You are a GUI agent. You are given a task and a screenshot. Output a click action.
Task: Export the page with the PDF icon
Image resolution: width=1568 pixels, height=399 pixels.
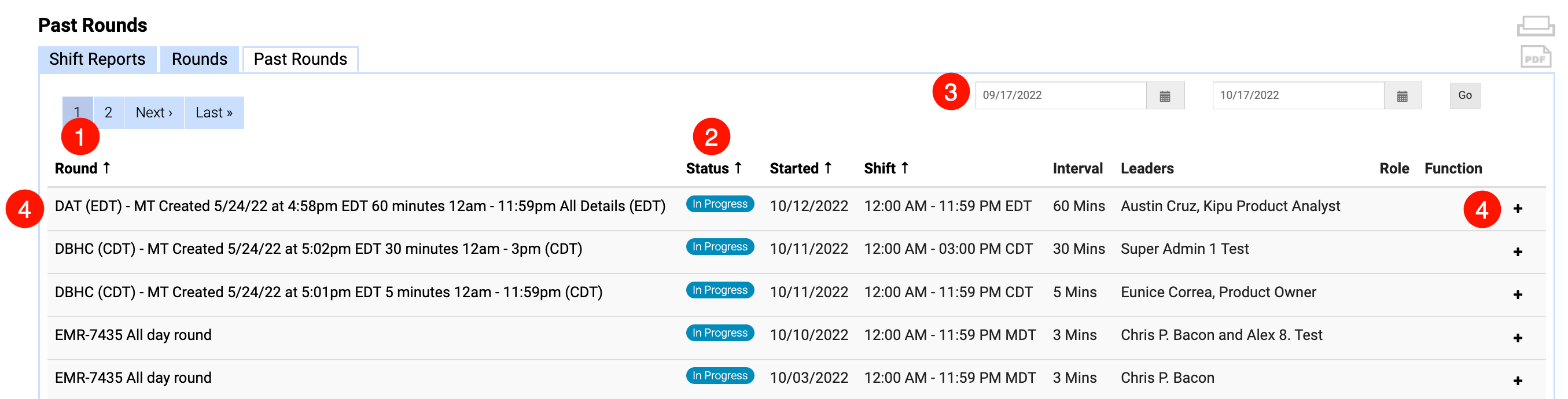click(1535, 57)
